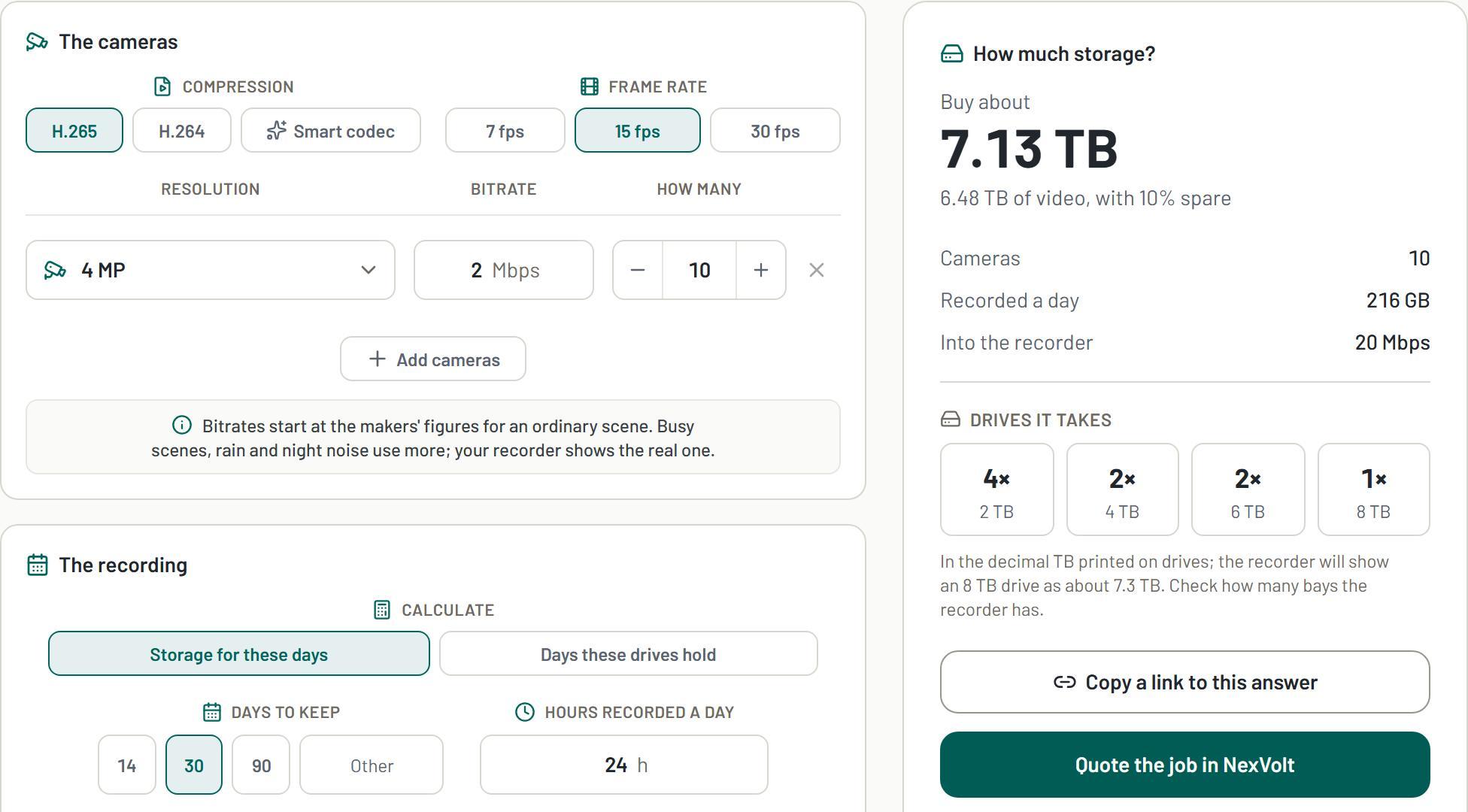This screenshot has width=1468, height=812.
Task: Click the BITRATE column header
Action: point(504,189)
